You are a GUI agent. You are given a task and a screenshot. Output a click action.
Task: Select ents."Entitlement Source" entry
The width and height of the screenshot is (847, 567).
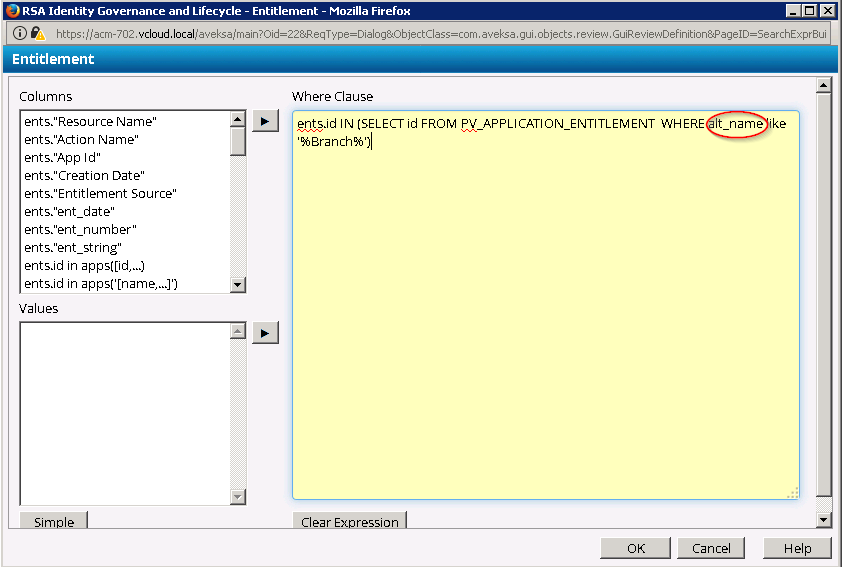tap(100, 194)
